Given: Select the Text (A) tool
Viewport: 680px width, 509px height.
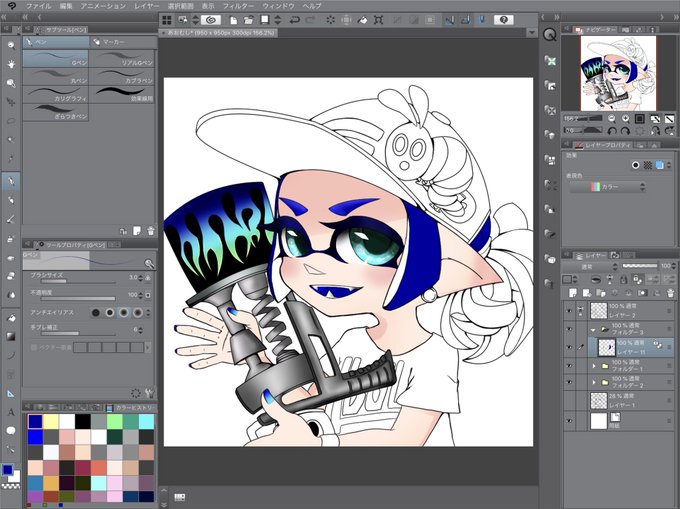Looking at the screenshot, I should tap(11, 412).
